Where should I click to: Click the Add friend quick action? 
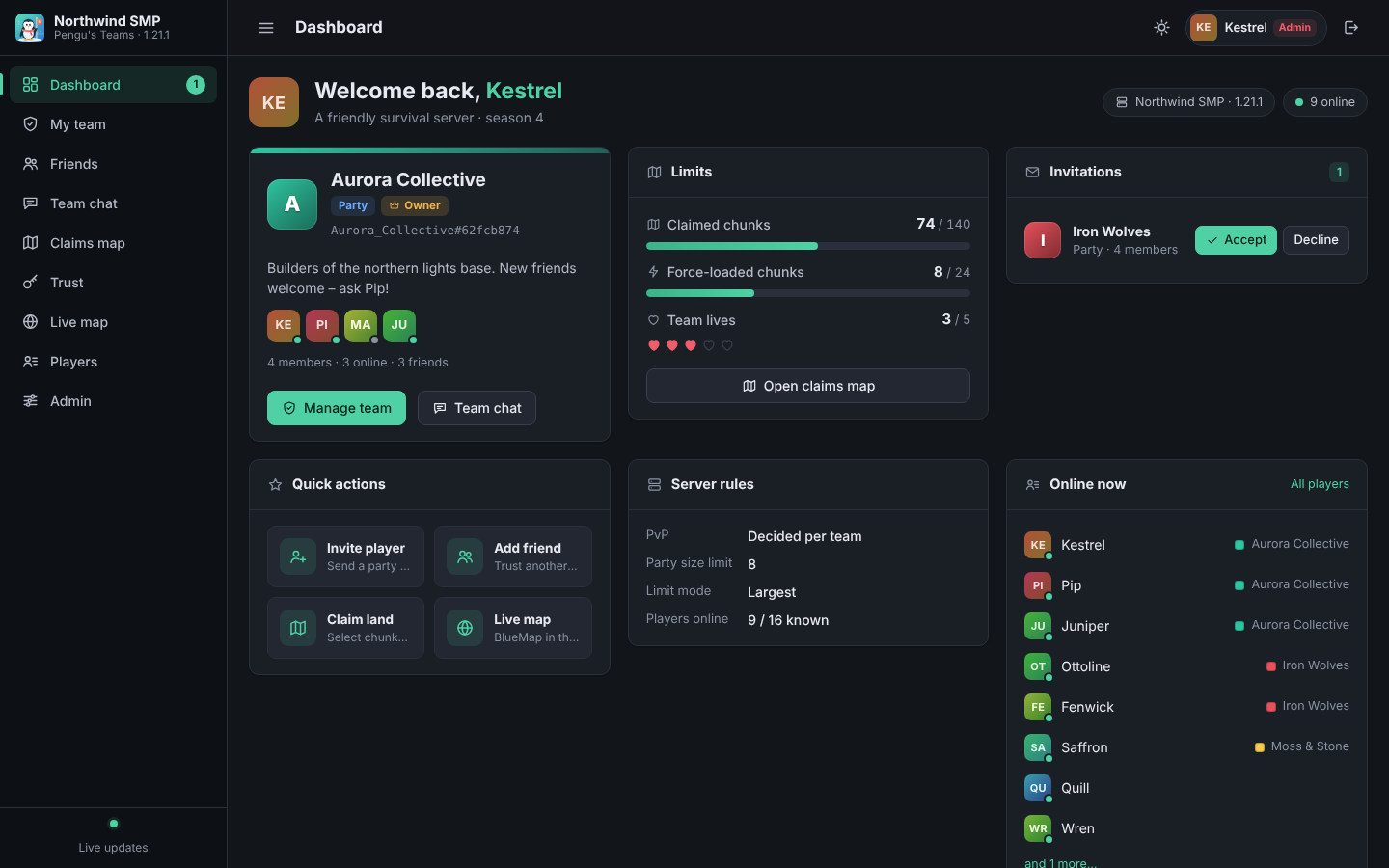pyautogui.click(x=513, y=556)
